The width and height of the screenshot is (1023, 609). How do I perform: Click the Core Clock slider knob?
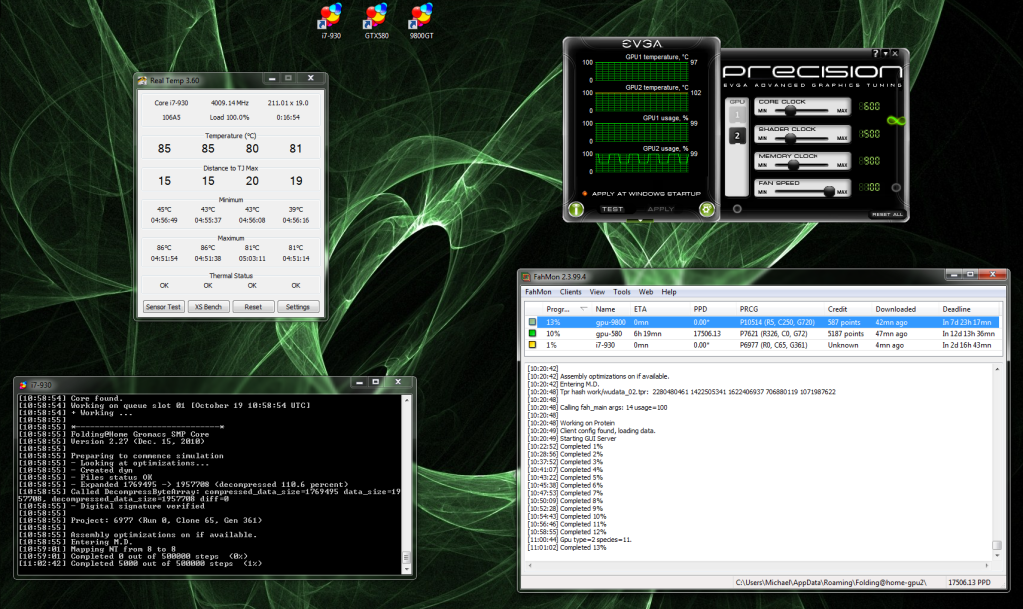[x=790, y=110]
